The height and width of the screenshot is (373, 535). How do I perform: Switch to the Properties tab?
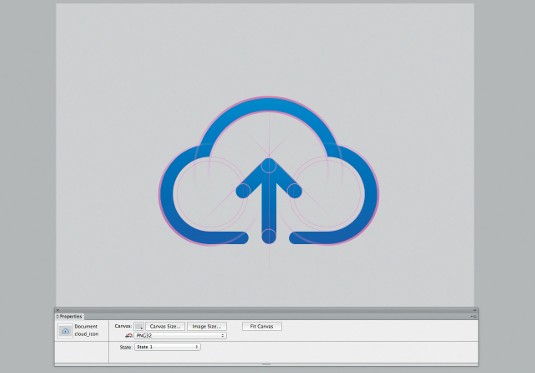pos(71,316)
